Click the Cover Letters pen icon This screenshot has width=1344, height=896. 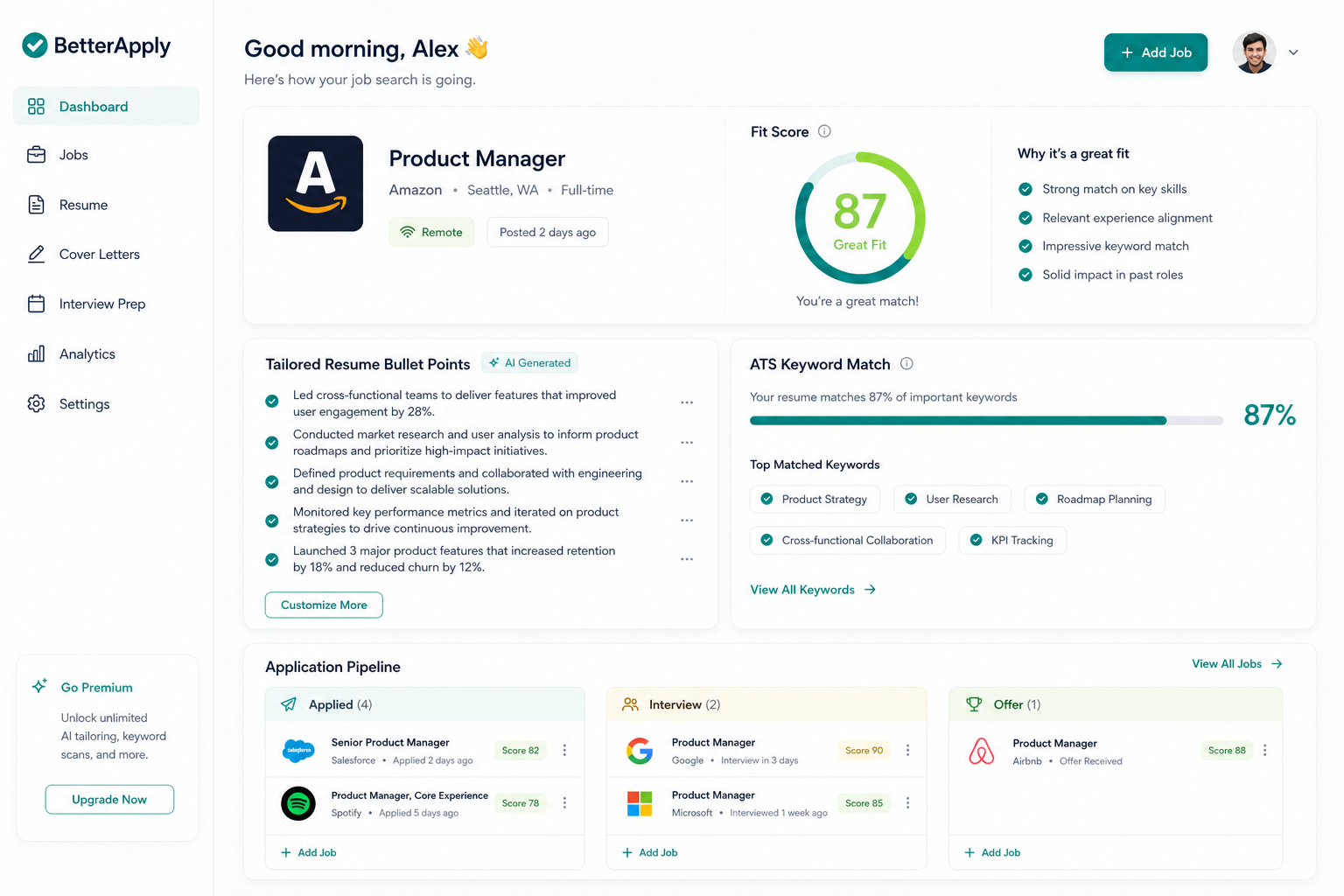[x=36, y=254]
